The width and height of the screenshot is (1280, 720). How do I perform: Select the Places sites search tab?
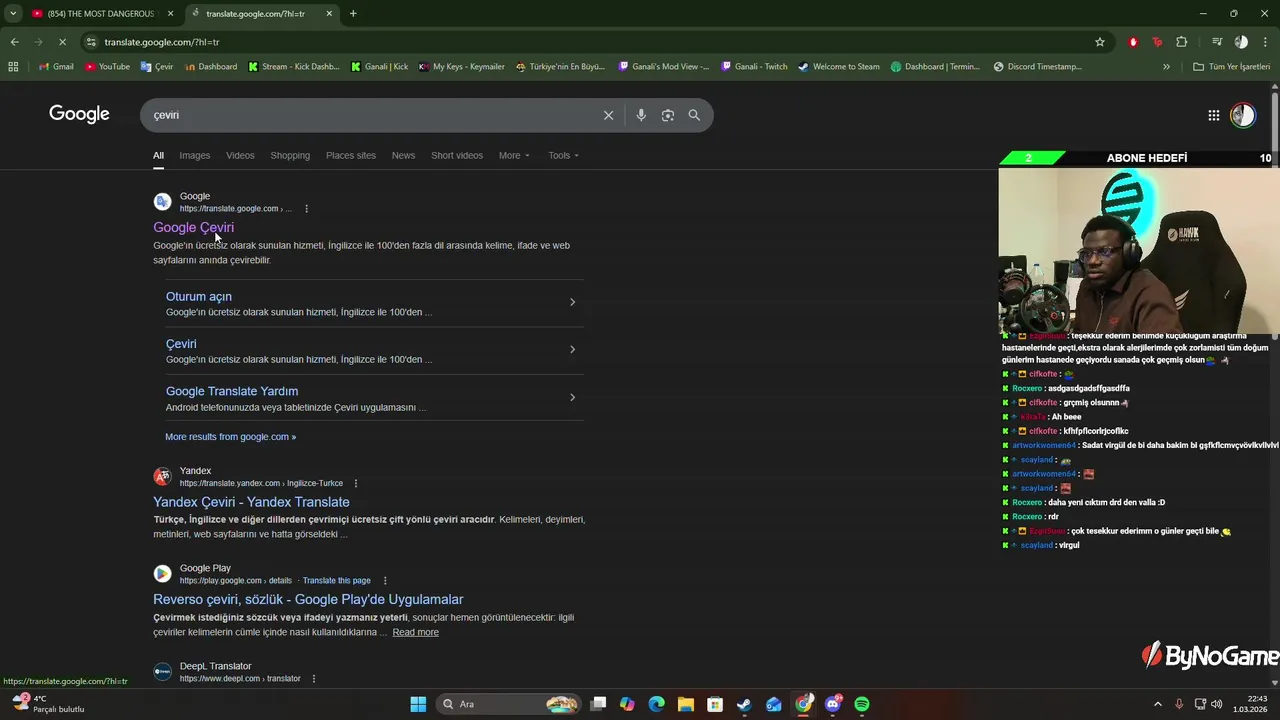351,155
